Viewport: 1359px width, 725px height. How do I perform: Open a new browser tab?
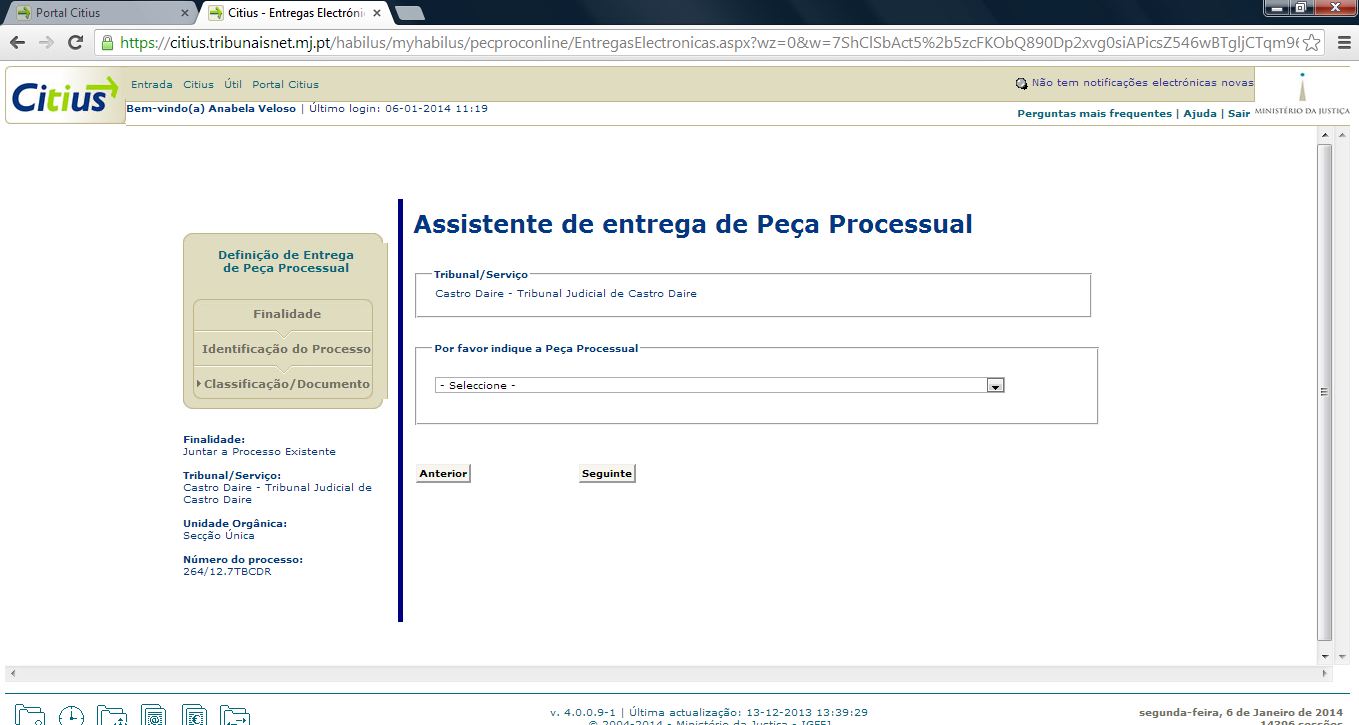click(x=410, y=13)
